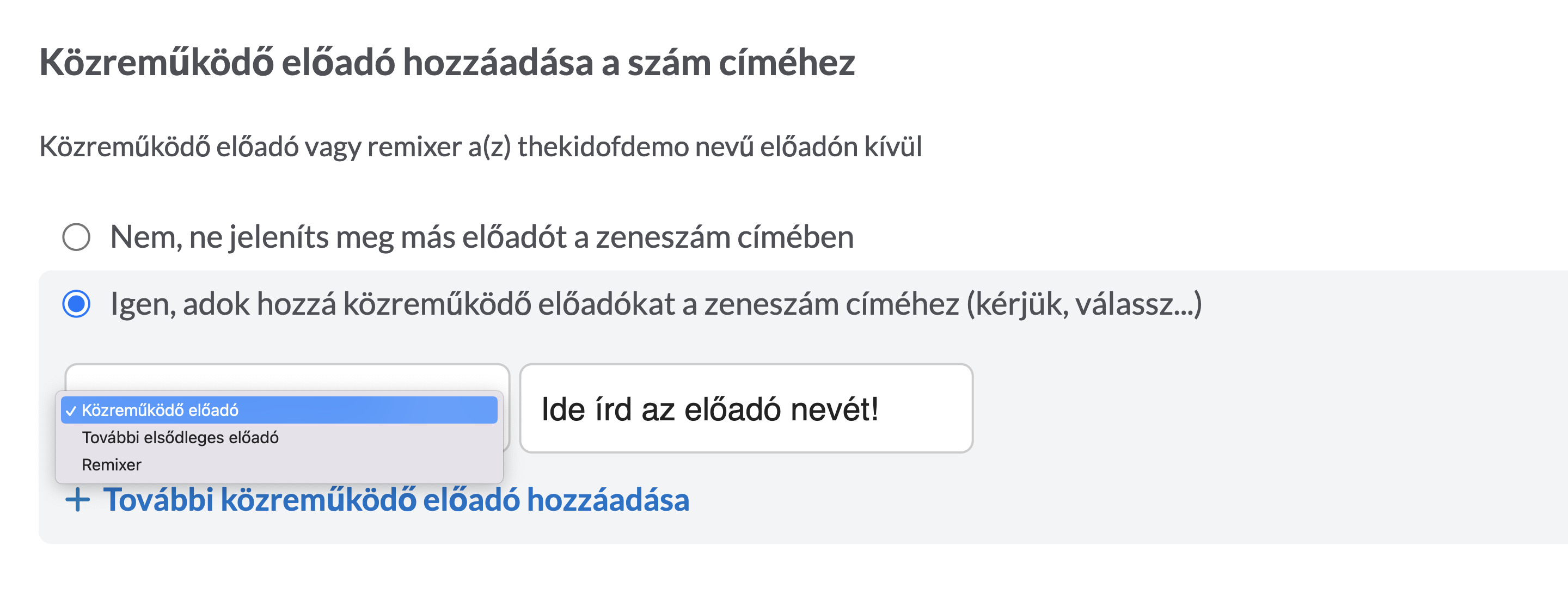
Task: Click the 'Nem, ne jeleníts meg más előadót' label
Action: pos(481,237)
